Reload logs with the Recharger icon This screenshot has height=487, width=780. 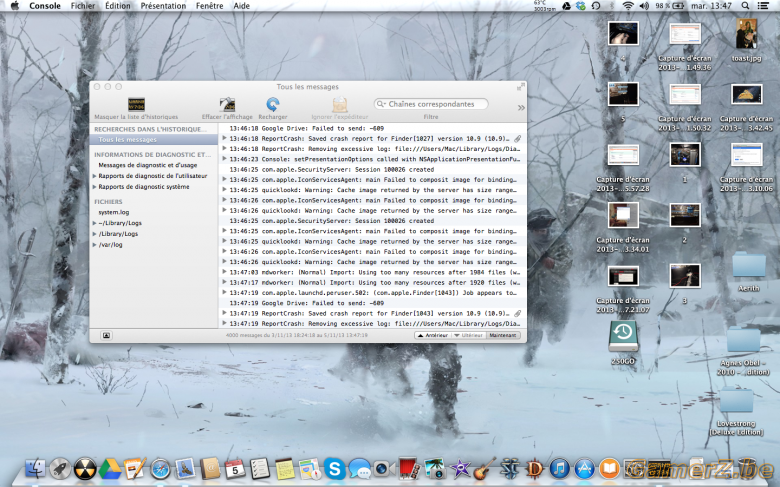273,104
